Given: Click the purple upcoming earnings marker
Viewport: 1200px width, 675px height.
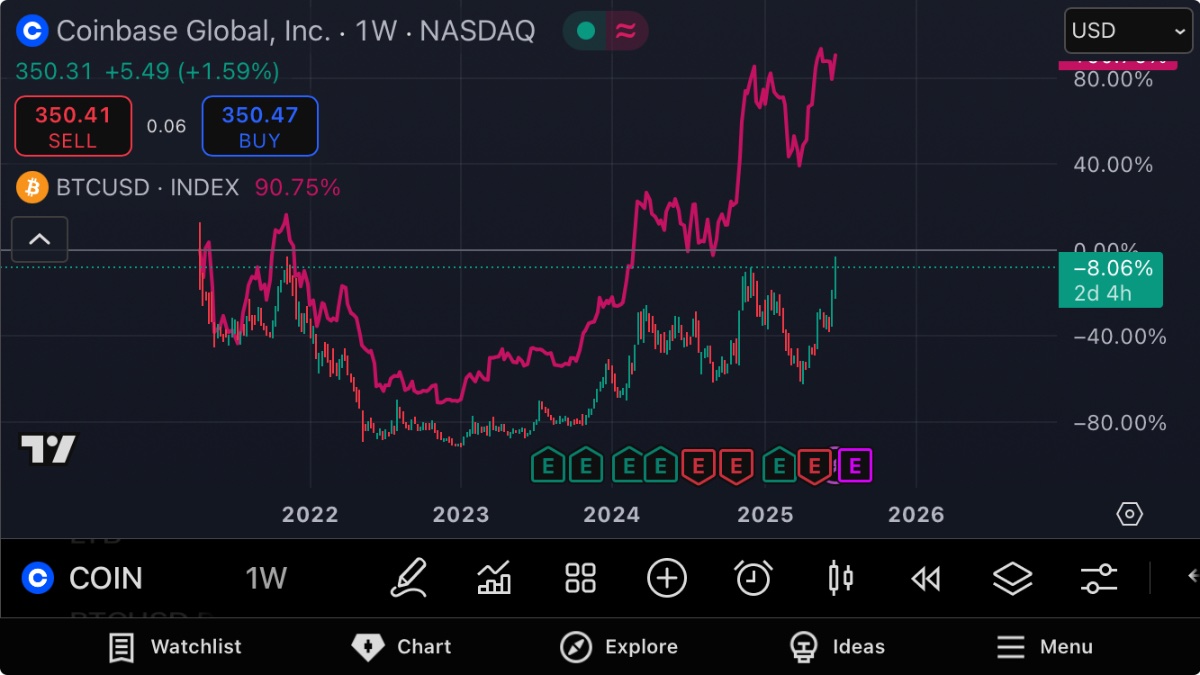Looking at the screenshot, I should (x=855, y=465).
